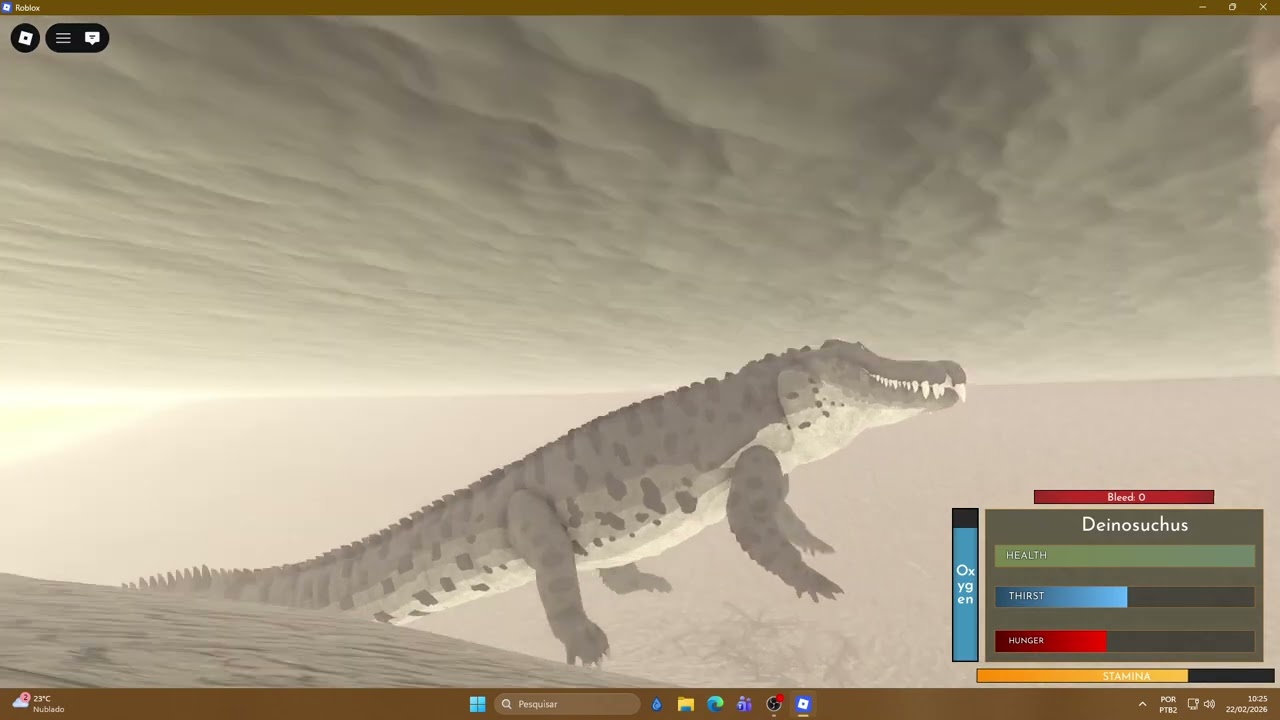This screenshot has width=1280, height=720.
Task: Open the volume speaker tray icon
Action: (1209, 704)
